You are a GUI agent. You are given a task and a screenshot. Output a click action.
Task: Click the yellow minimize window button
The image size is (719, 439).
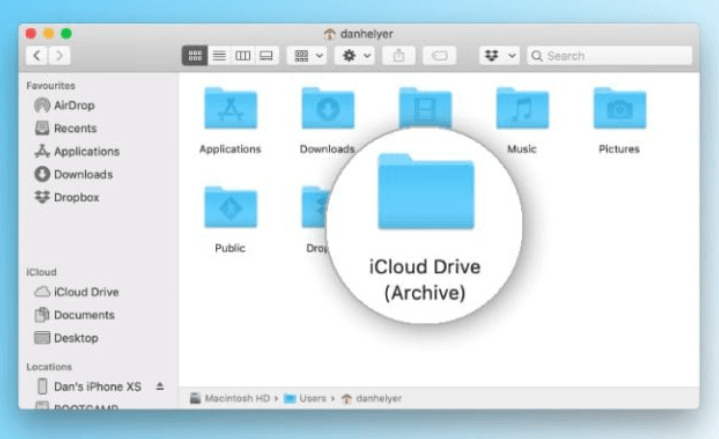click(49, 33)
